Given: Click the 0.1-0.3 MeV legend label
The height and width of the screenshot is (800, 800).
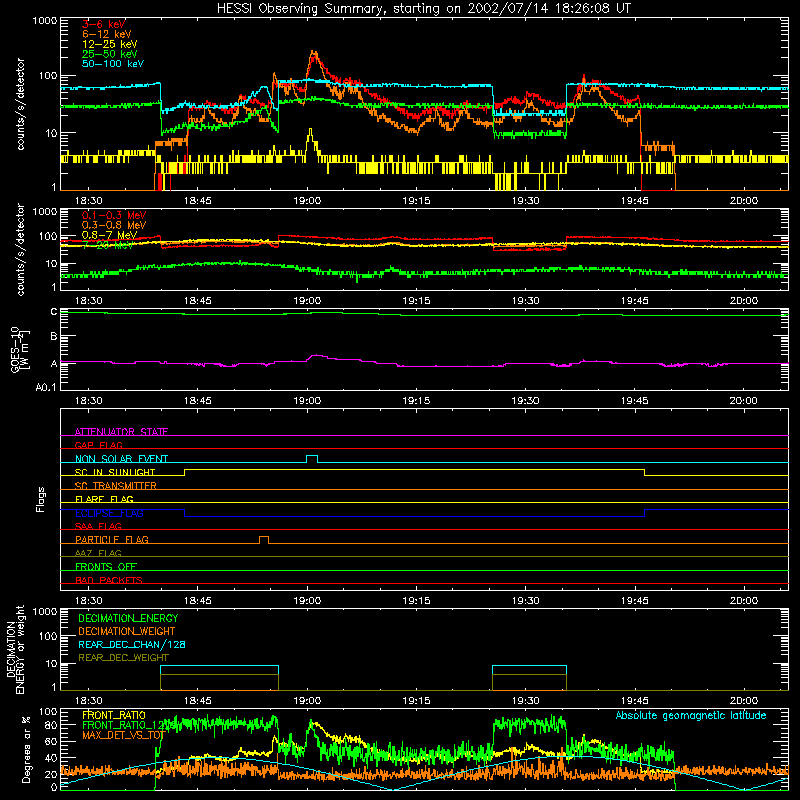Looking at the screenshot, I should click(x=114, y=215).
